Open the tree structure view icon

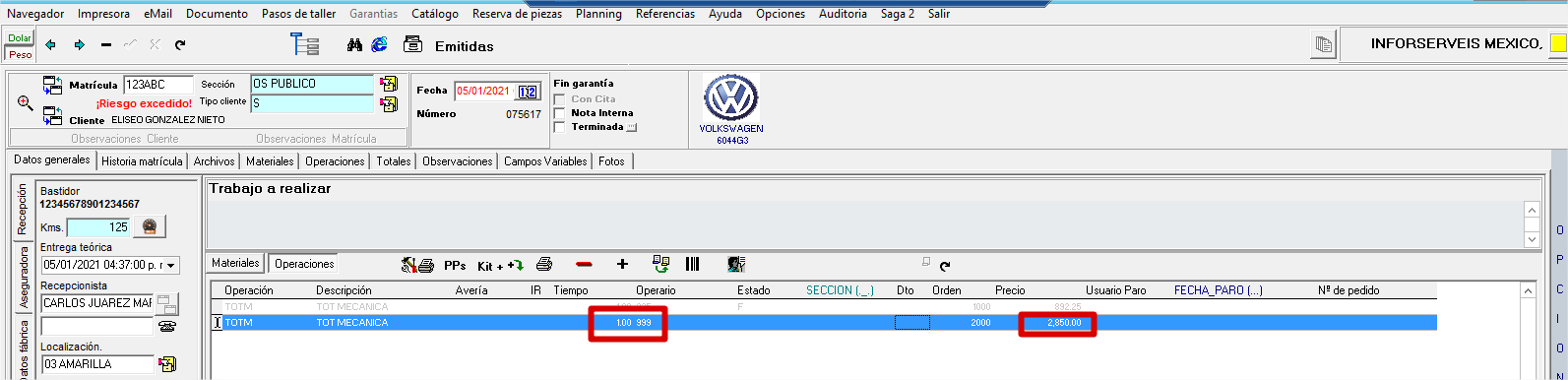pyautogui.click(x=305, y=45)
